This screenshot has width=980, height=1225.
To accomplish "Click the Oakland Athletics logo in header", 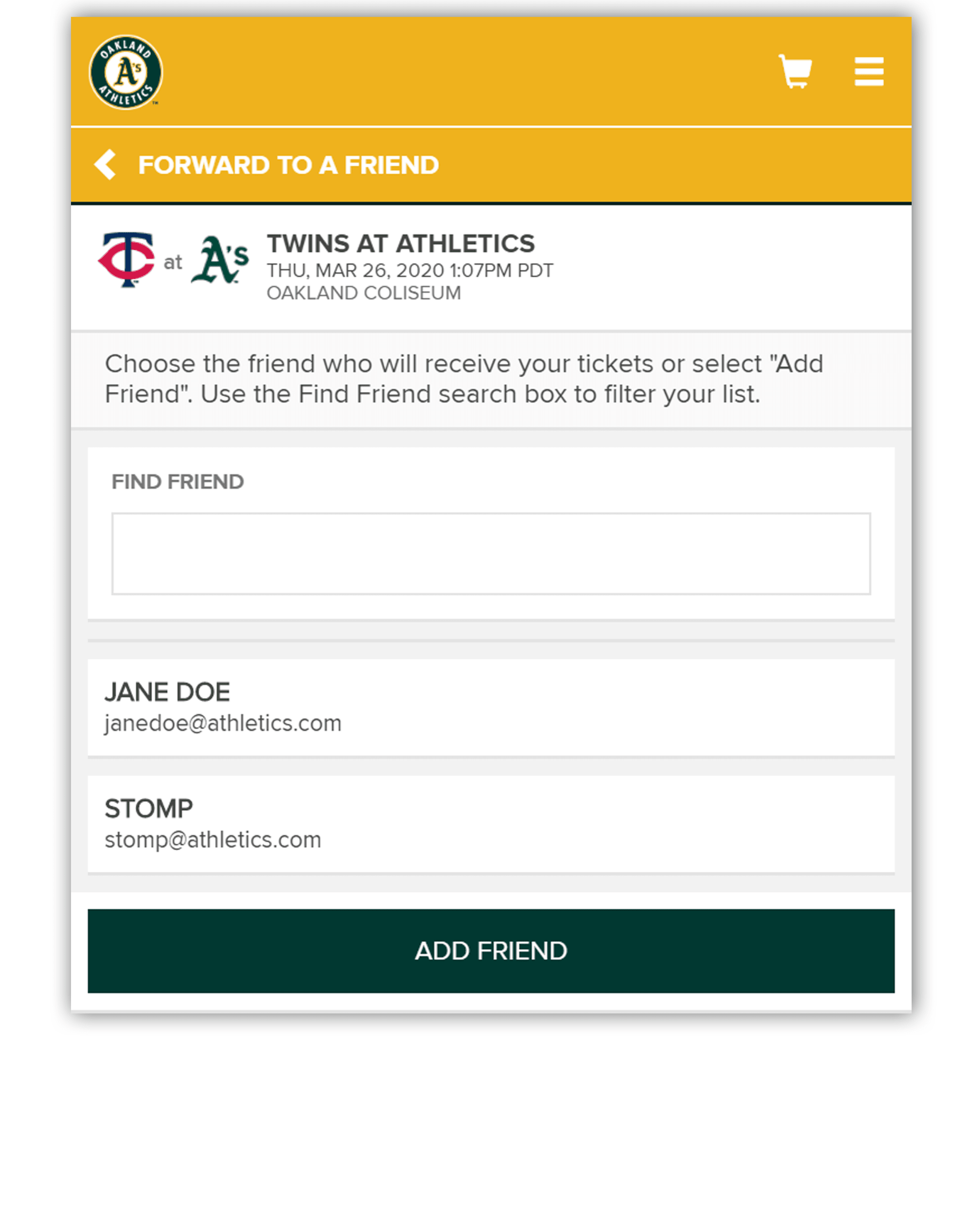I will (x=126, y=72).
